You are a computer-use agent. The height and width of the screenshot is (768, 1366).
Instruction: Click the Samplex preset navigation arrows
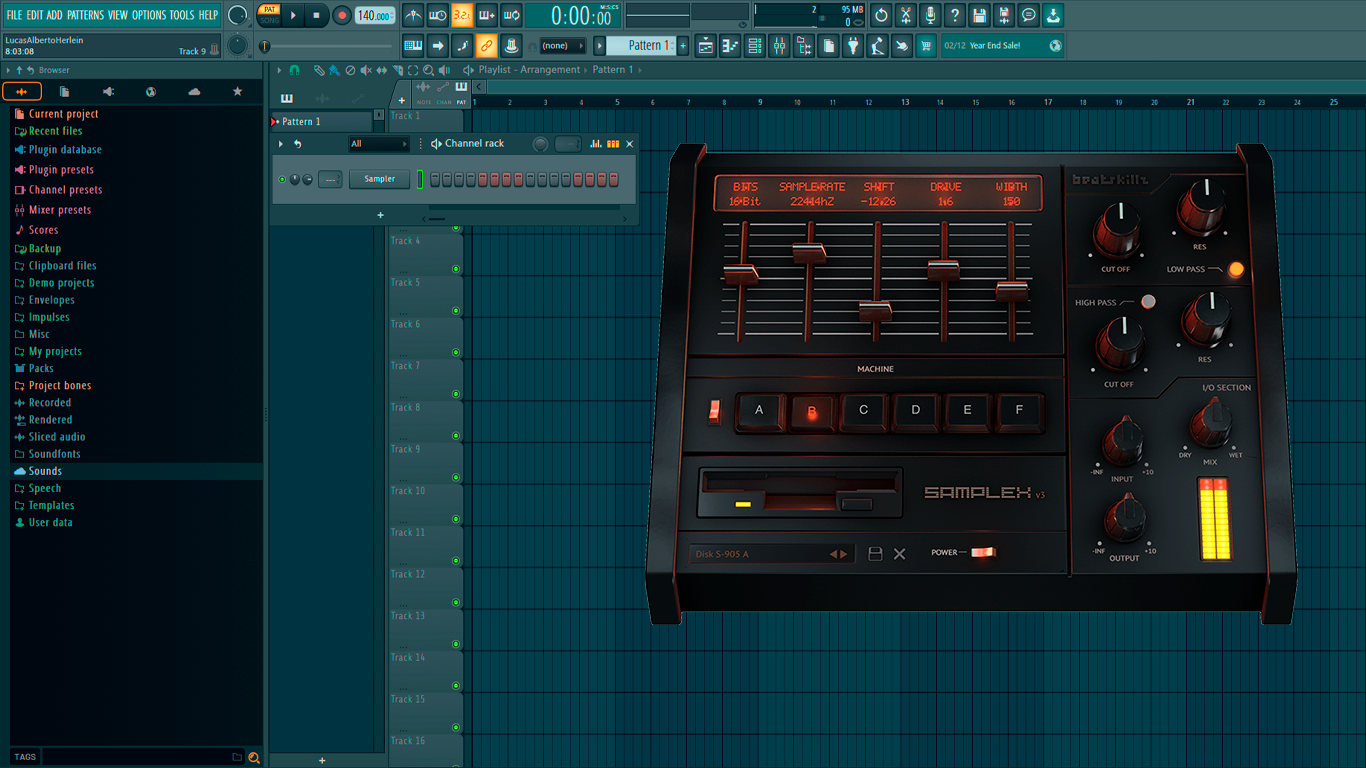pos(838,554)
